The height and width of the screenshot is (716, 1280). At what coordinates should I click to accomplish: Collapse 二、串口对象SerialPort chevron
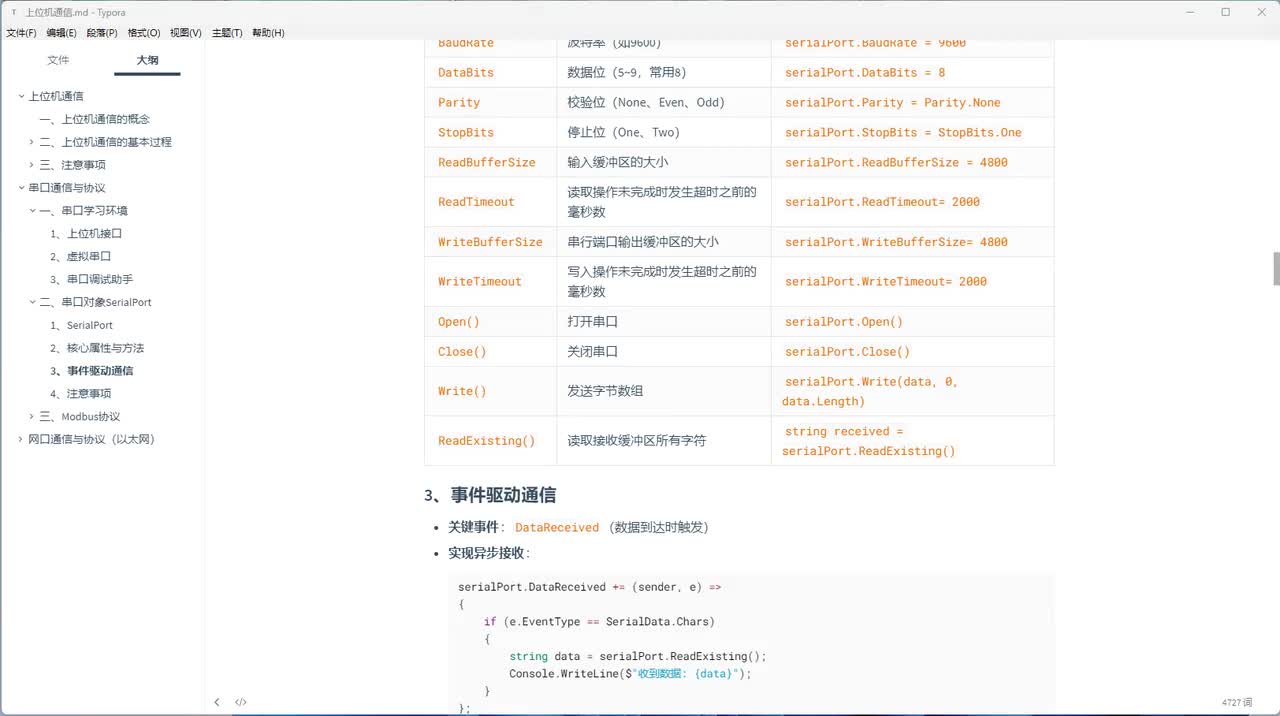click(x=32, y=302)
